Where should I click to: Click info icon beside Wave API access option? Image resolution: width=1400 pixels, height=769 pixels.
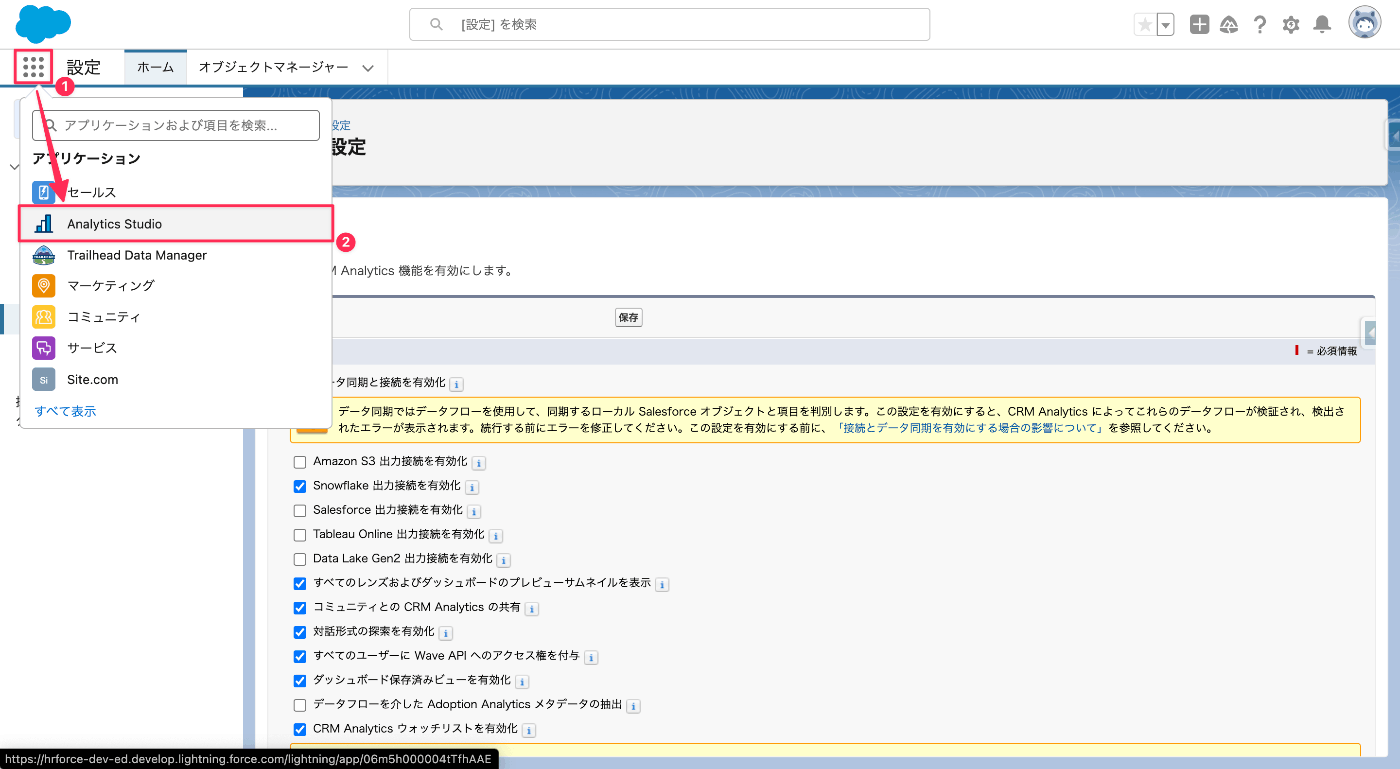point(591,657)
